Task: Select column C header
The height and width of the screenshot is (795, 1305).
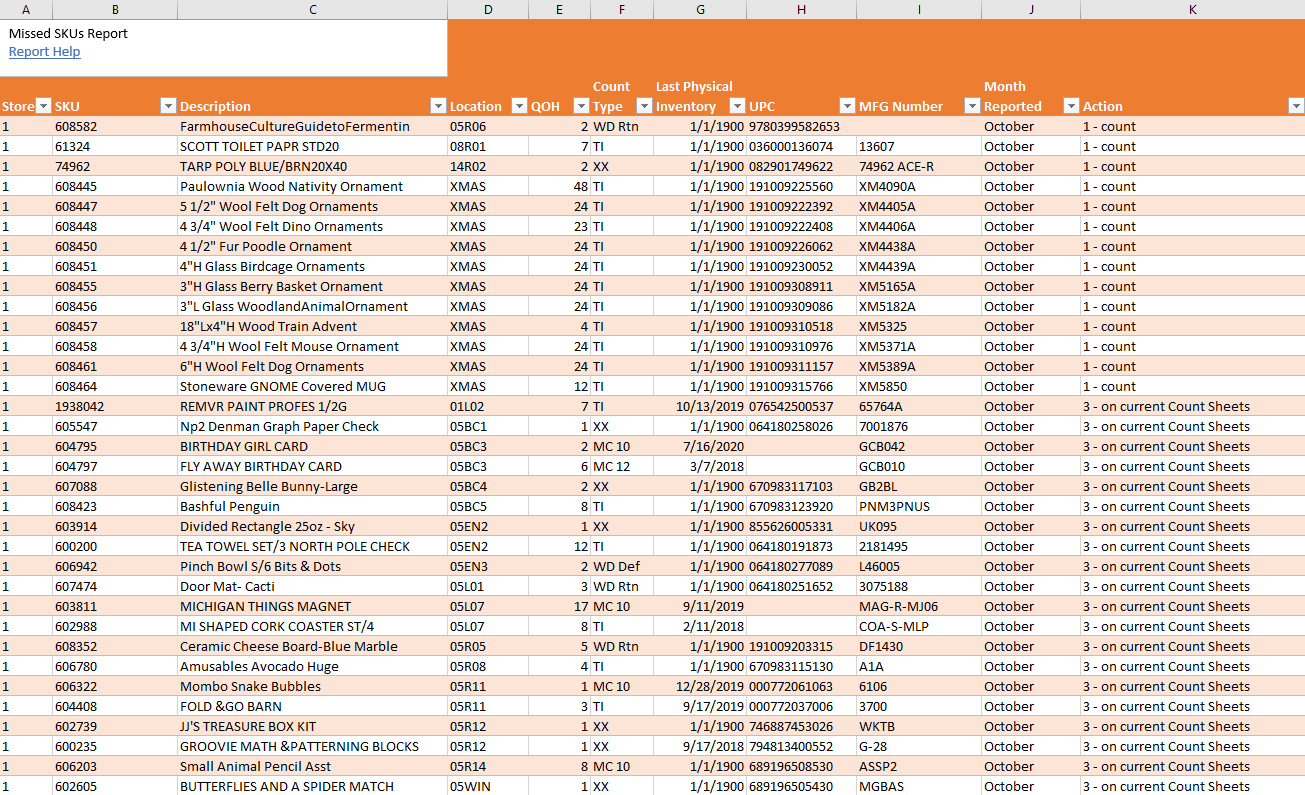Action: (313, 9)
